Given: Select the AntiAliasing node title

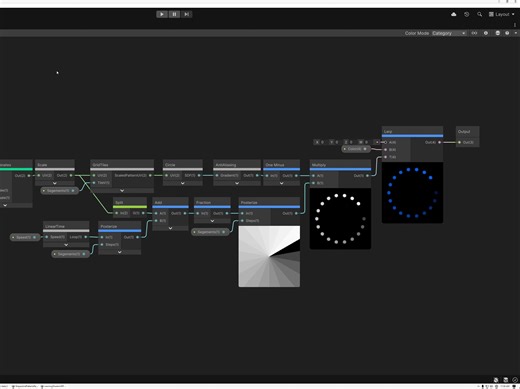Looking at the screenshot, I should coord(226,165).
